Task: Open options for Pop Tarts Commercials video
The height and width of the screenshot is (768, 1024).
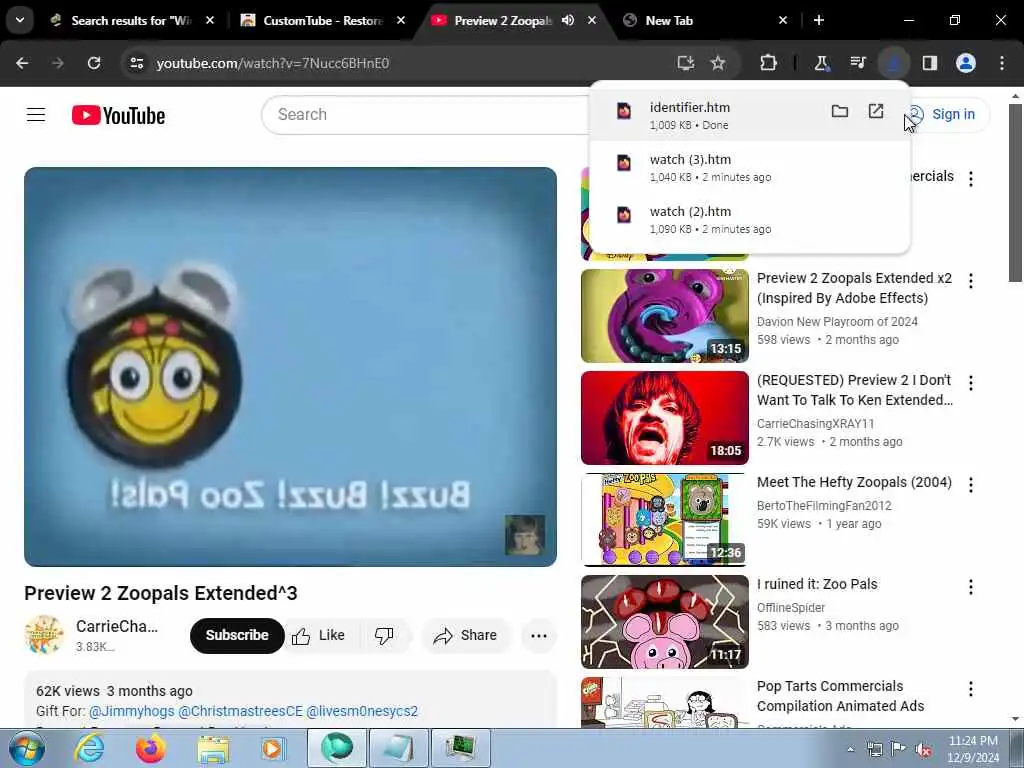Action: click(x=971, y=688)
